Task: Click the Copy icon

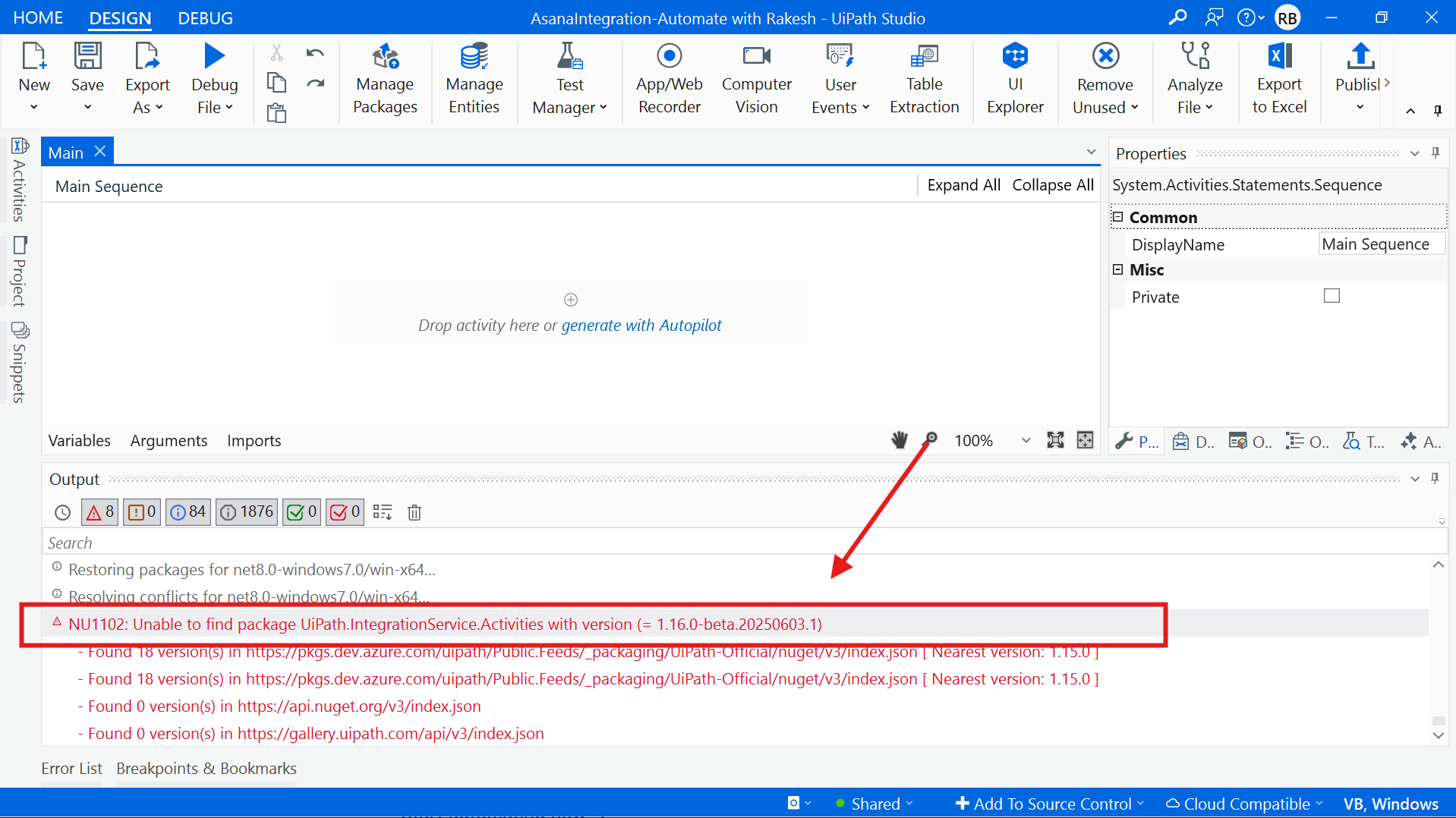Action: point(276,82)
